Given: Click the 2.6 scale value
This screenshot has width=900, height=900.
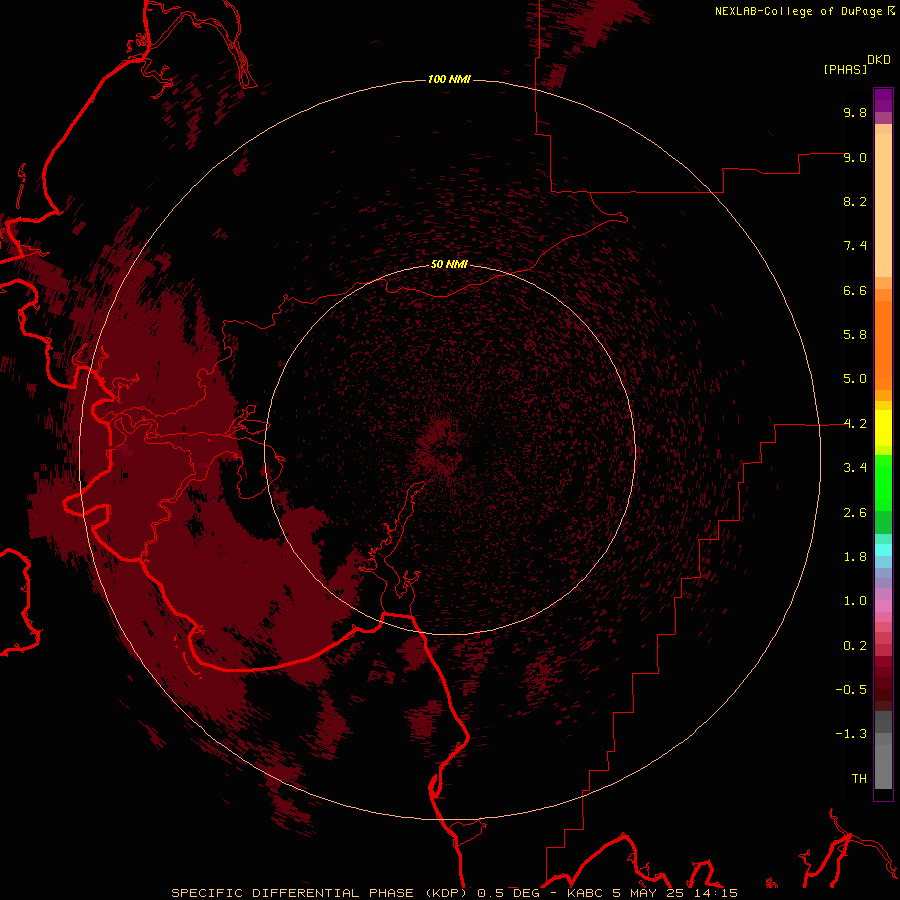Looking at the screenshot, I should pos(855,513).
